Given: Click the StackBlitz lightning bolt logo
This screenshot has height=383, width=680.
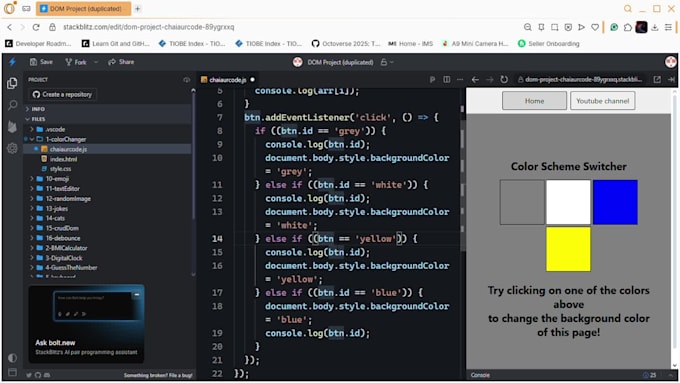Looking at the screenshot, I should 12,62.
